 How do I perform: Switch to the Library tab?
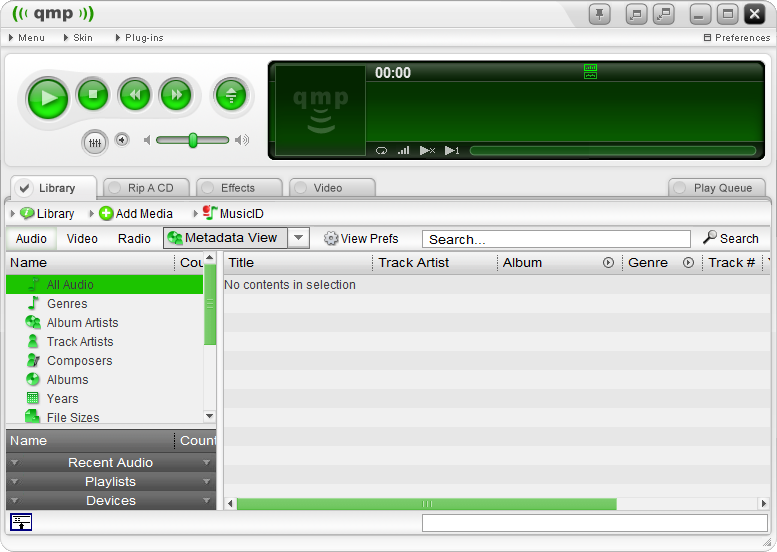[54, 188]
